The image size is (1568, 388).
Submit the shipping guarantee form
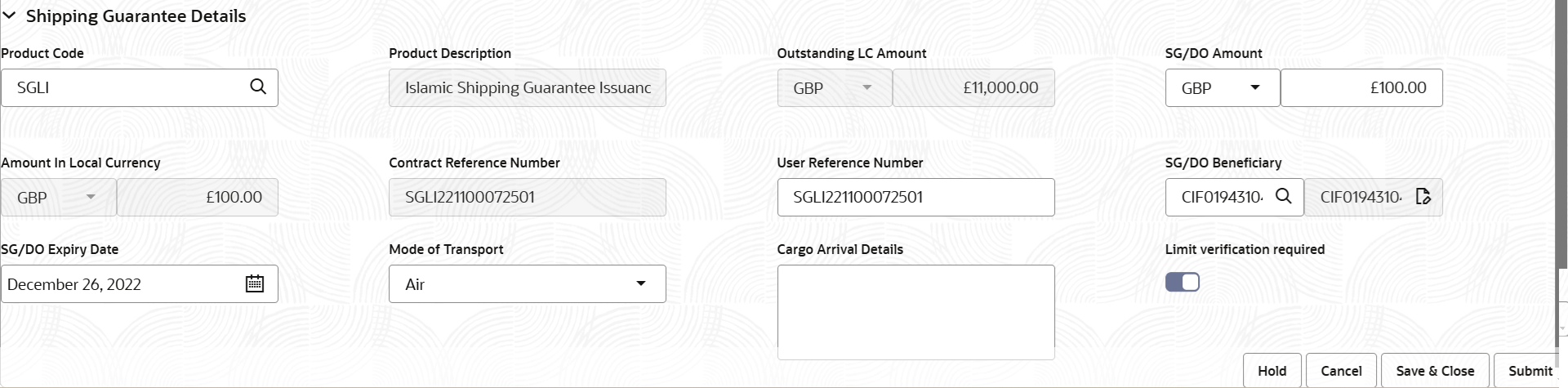pos(1530,371)
